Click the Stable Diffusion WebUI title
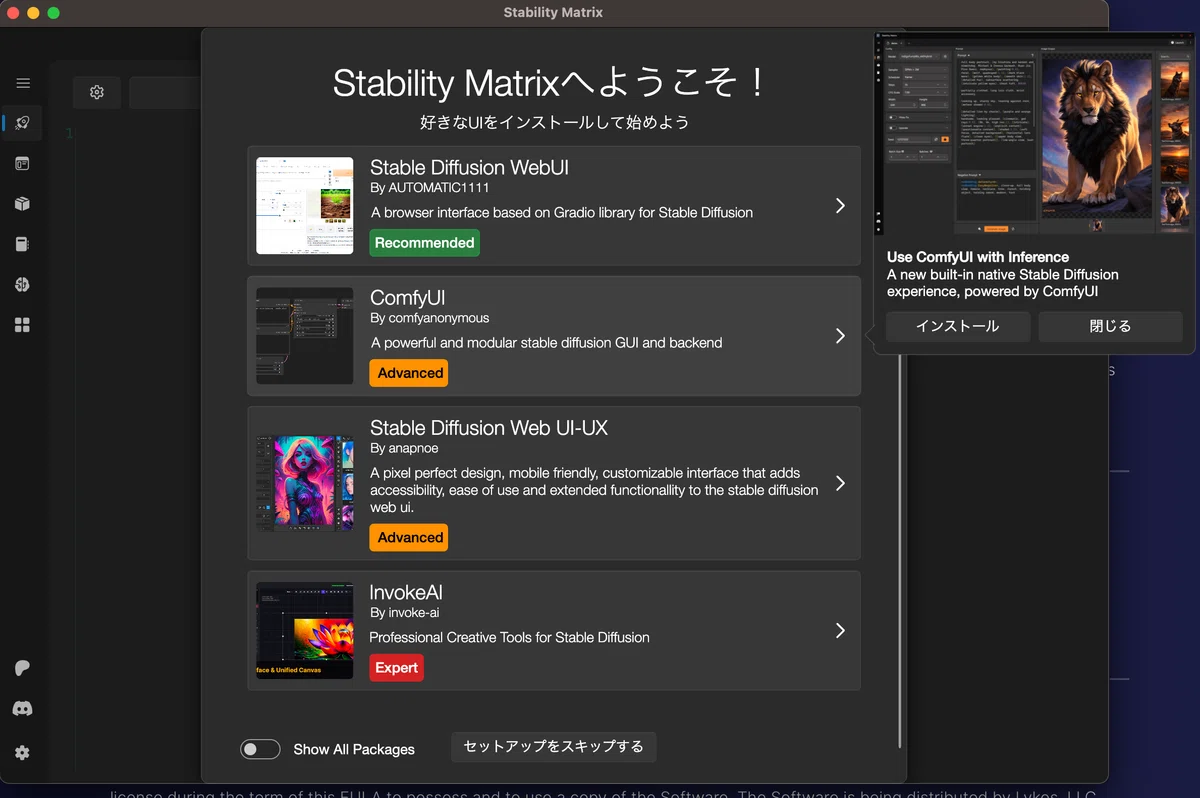Image resolution: width=1200 pixels, height=798 pixels. (x=469, y=167)
